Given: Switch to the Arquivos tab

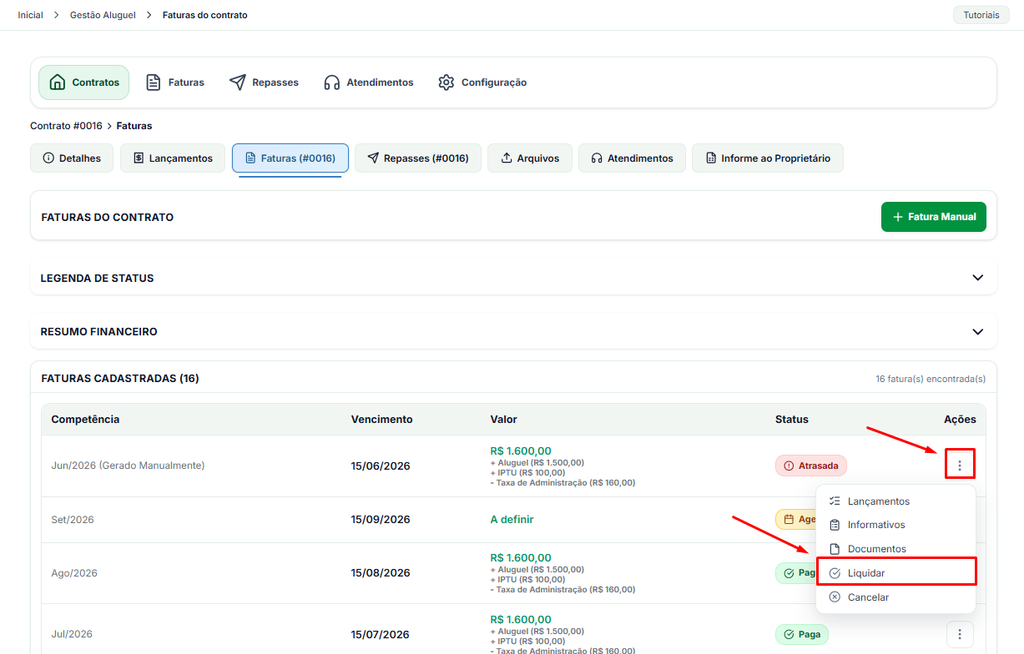Looking at the screenshot, I should click(530, 158).
